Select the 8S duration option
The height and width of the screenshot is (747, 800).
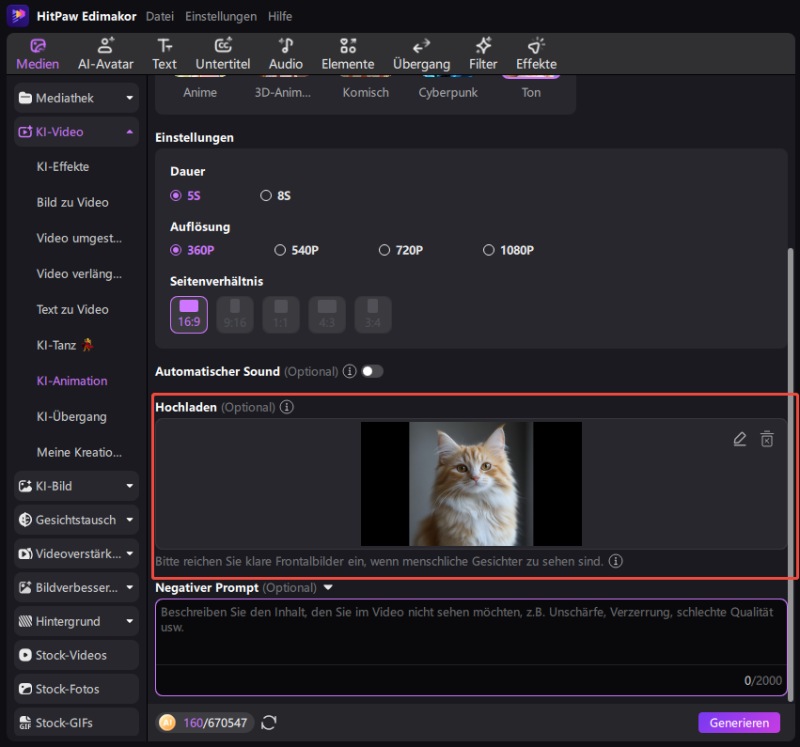tap(267, 195)
